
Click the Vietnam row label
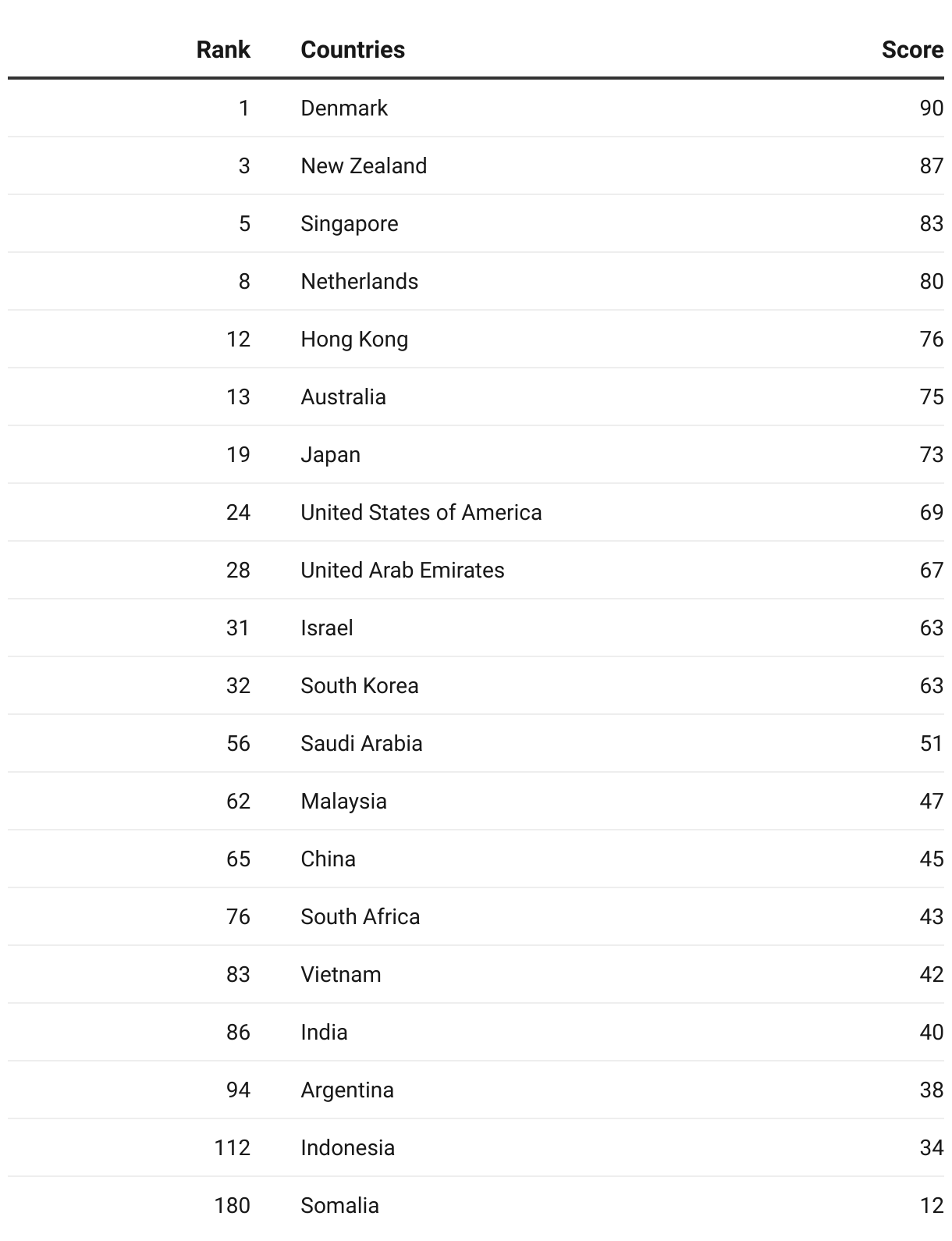(x=341, y=974)
